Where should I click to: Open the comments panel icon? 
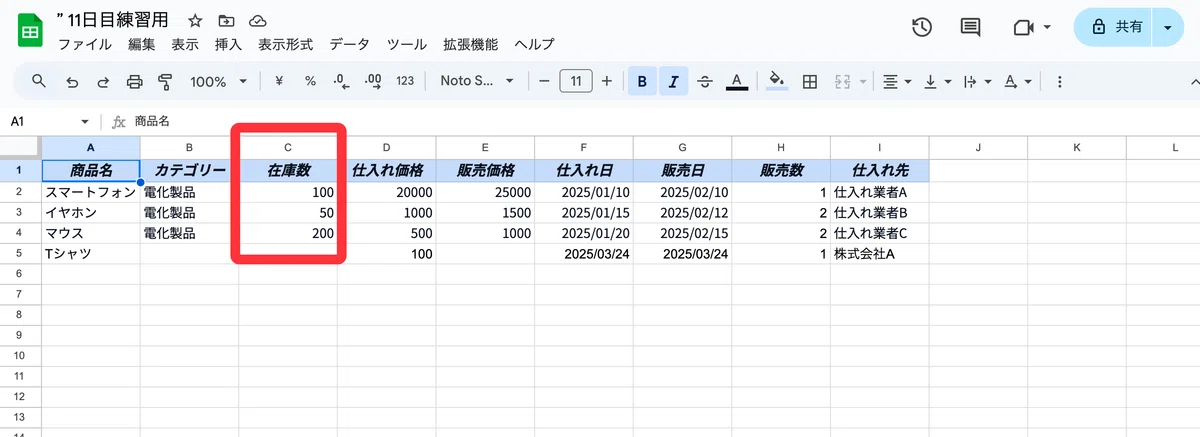click(x=970, y=27)
